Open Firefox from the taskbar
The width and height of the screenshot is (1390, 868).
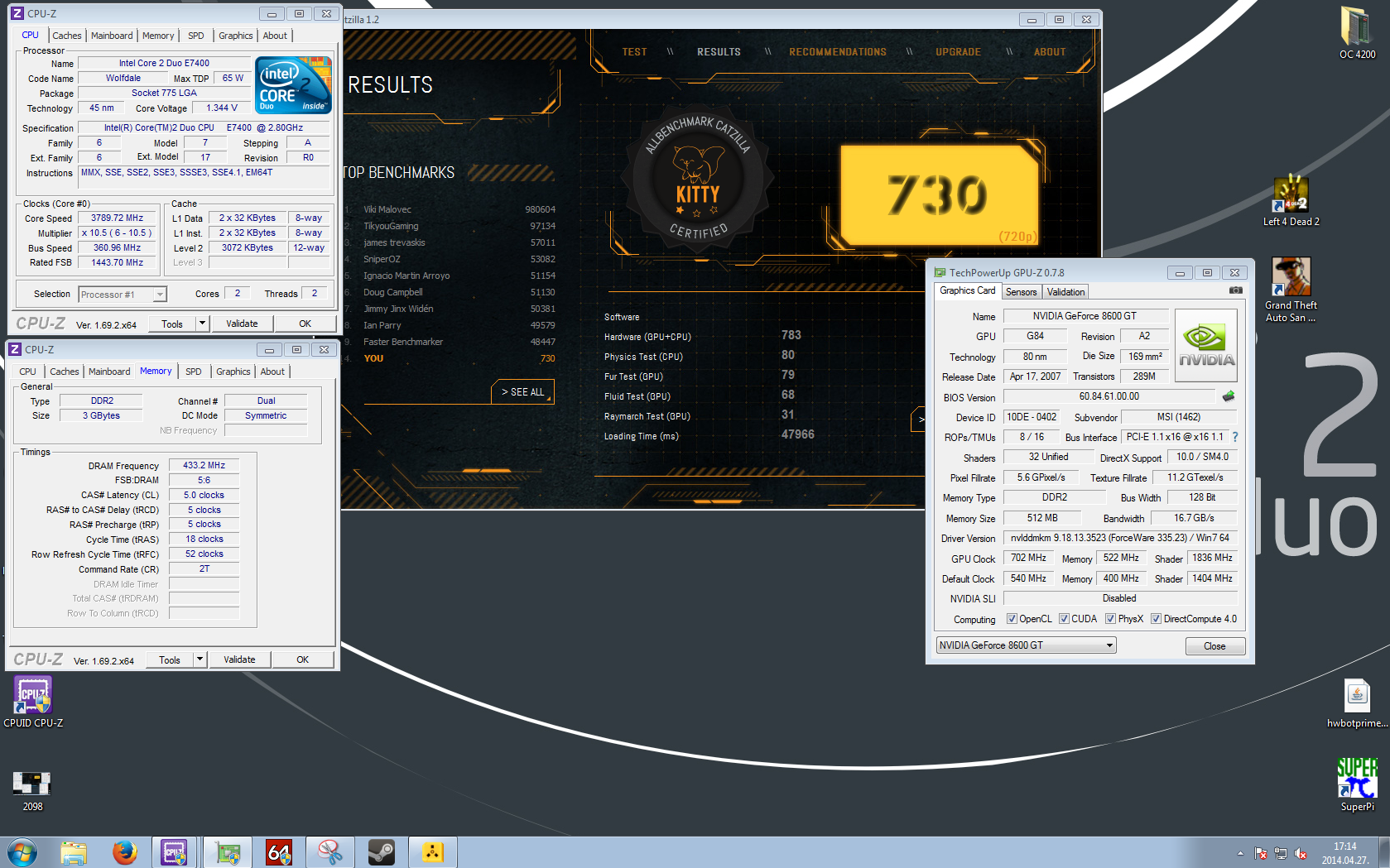(125, 852)
